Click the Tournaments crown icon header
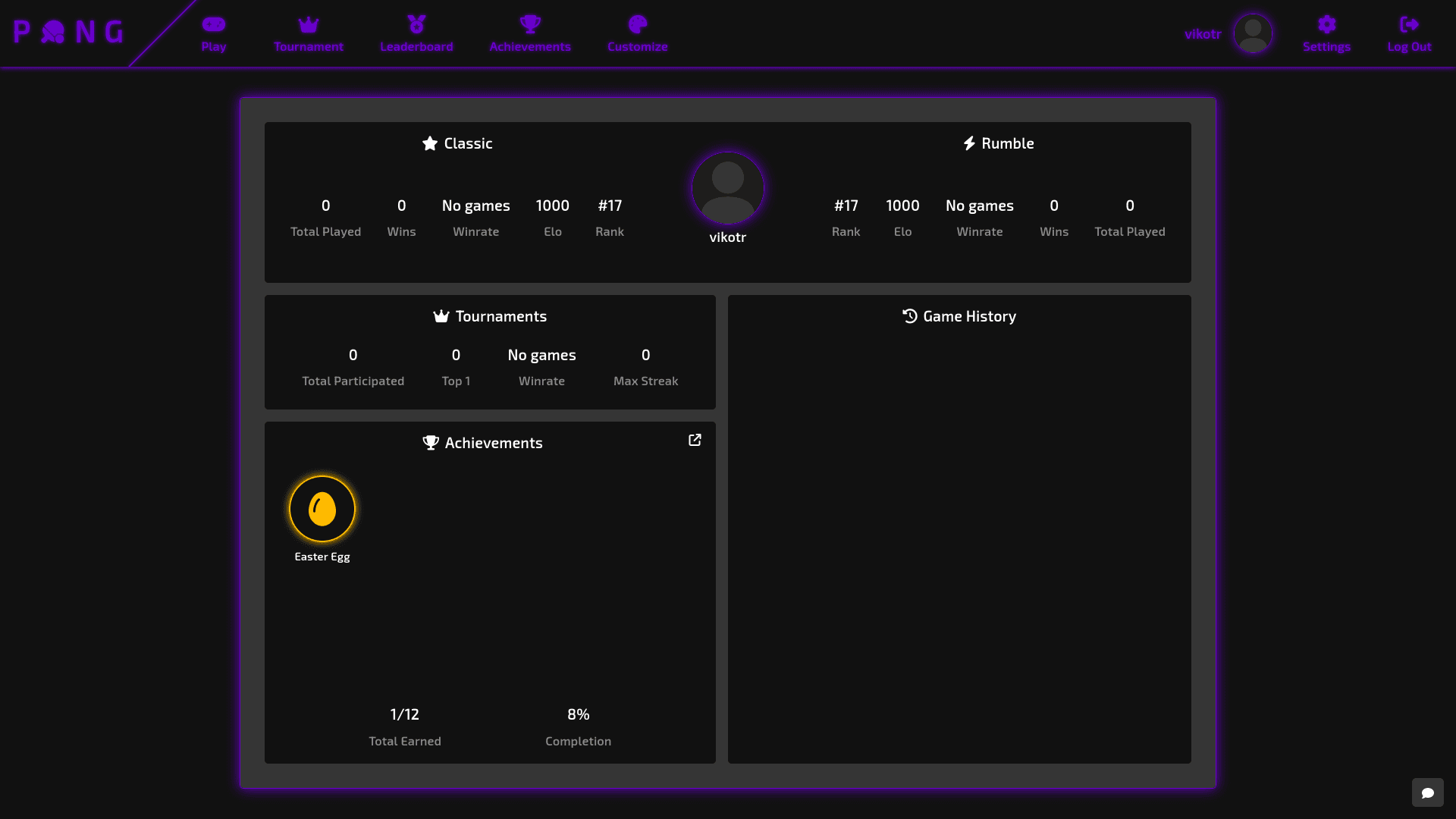Image resolution: width=1456 pixels, height=819 pixels. (441, 316)
